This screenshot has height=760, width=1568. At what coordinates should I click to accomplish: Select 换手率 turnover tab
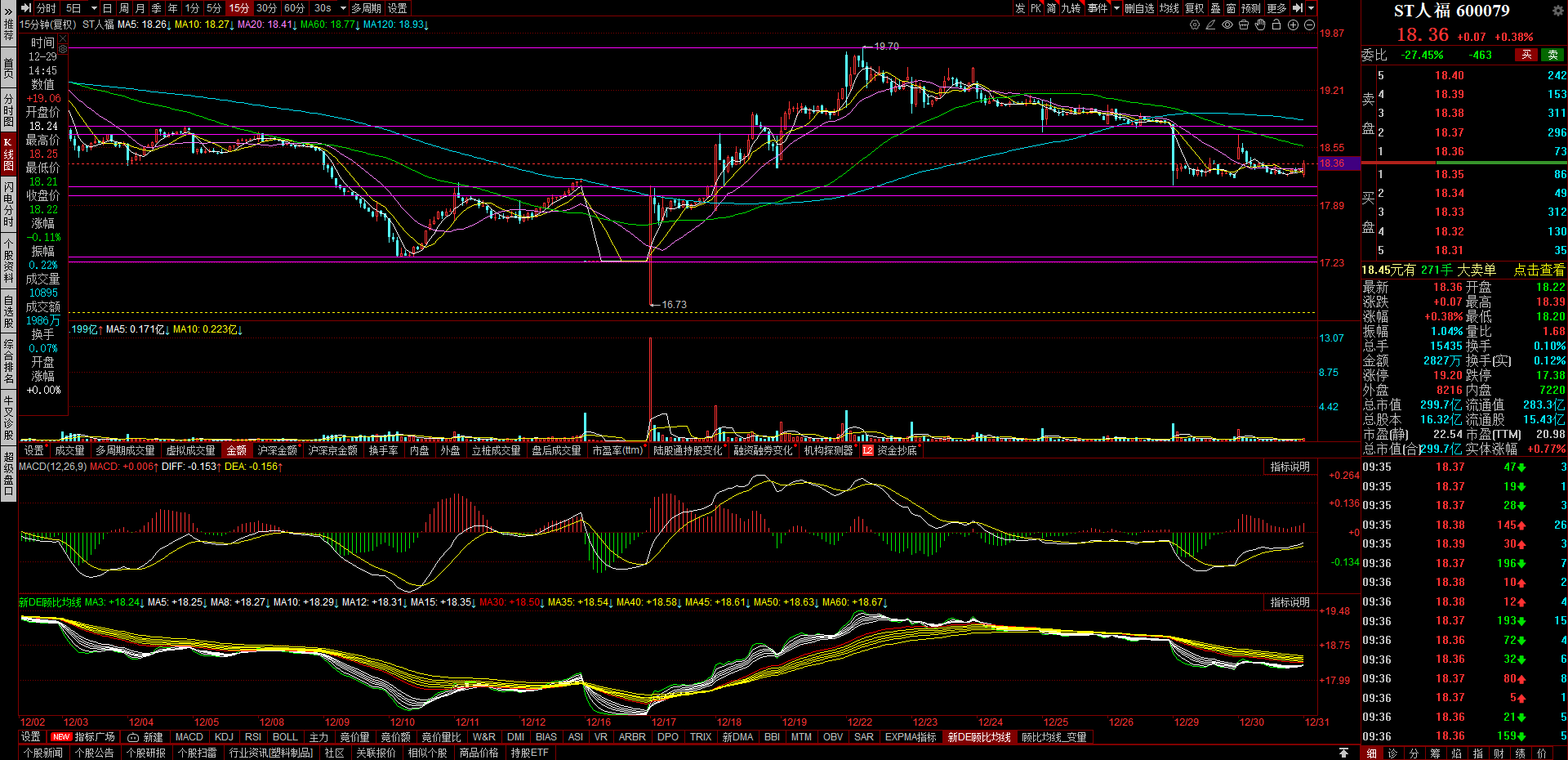(x=384, y=450)
